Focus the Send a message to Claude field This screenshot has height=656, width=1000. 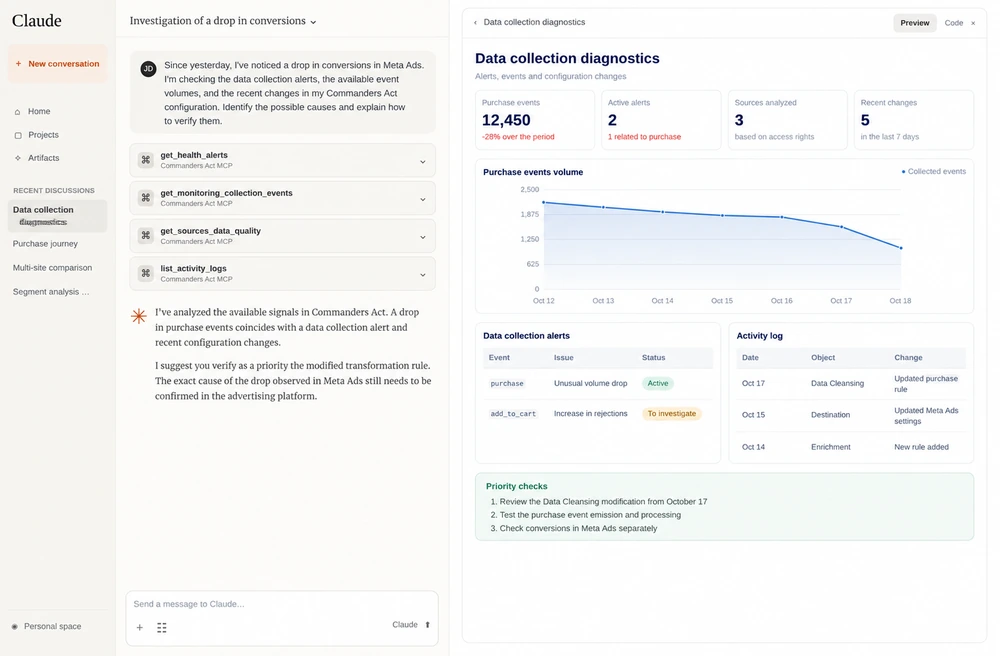click(x=282, y=604)
